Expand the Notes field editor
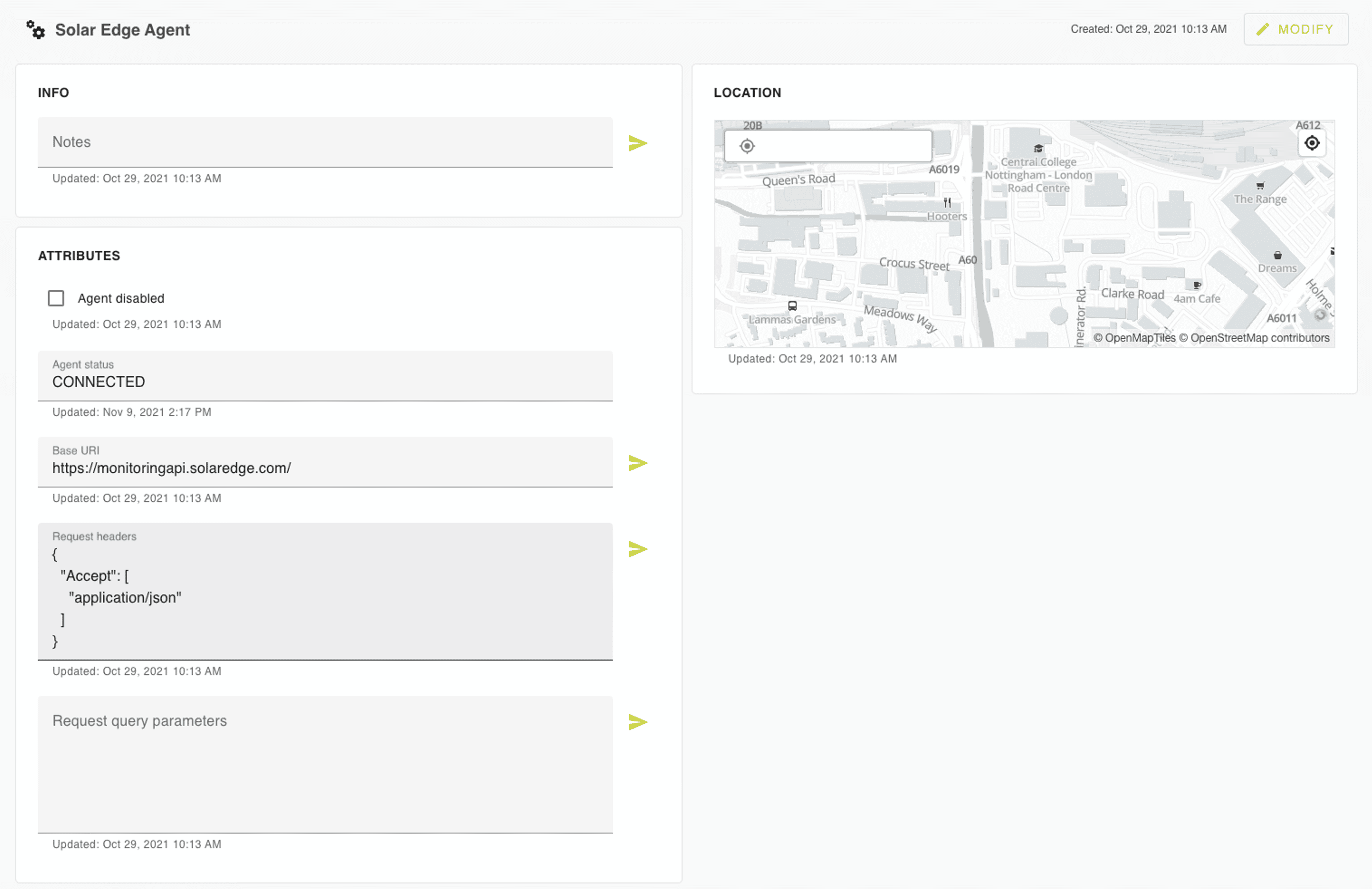 pyautogui.click(x=637, y=142)
